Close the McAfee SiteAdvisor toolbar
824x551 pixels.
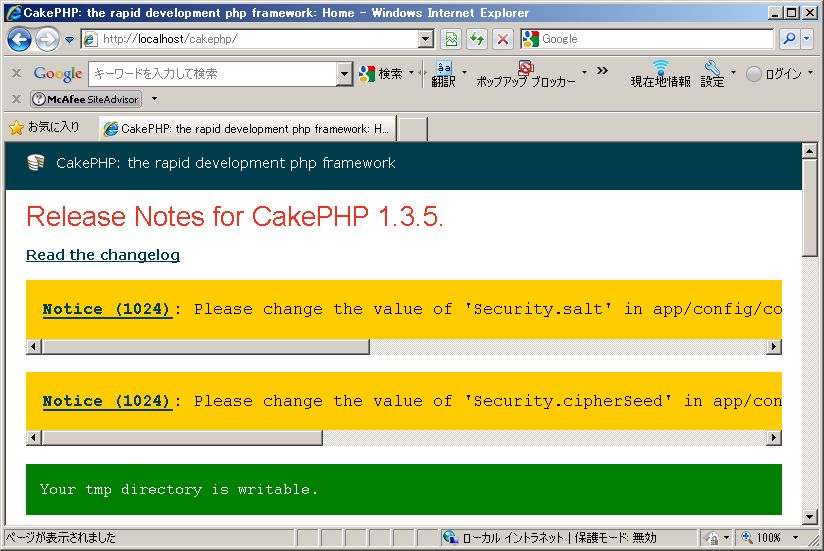coord(17,99)
